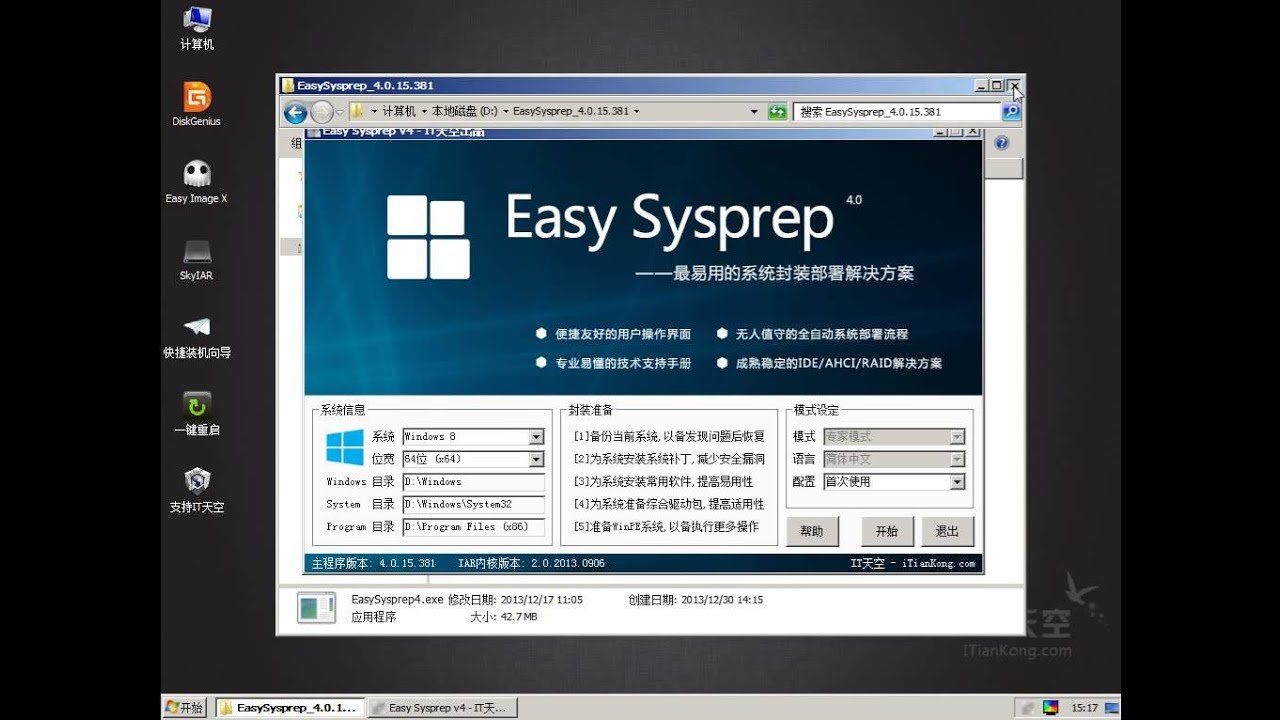Click 主程序版本: 4.0.15.381 status text
The image size is (1280, 720).
coord(374,563)
